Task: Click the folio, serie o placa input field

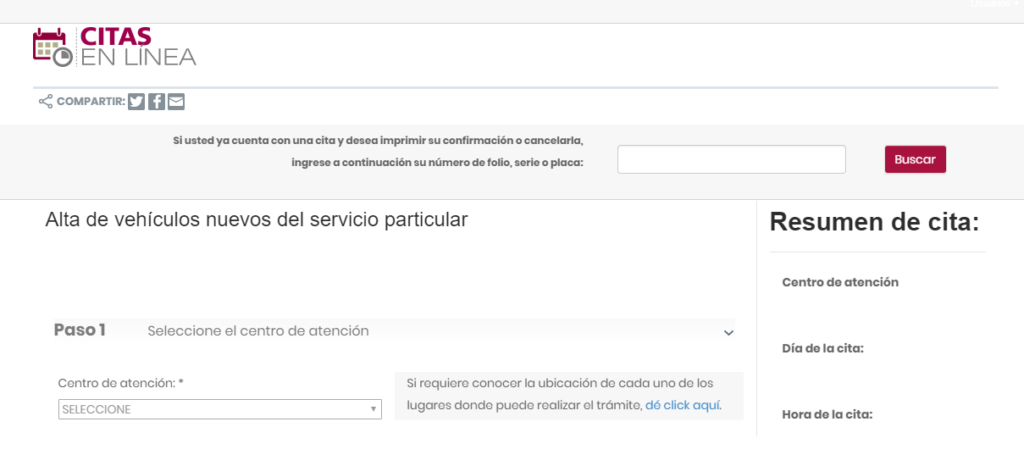Action: click(x=731, y=160)
